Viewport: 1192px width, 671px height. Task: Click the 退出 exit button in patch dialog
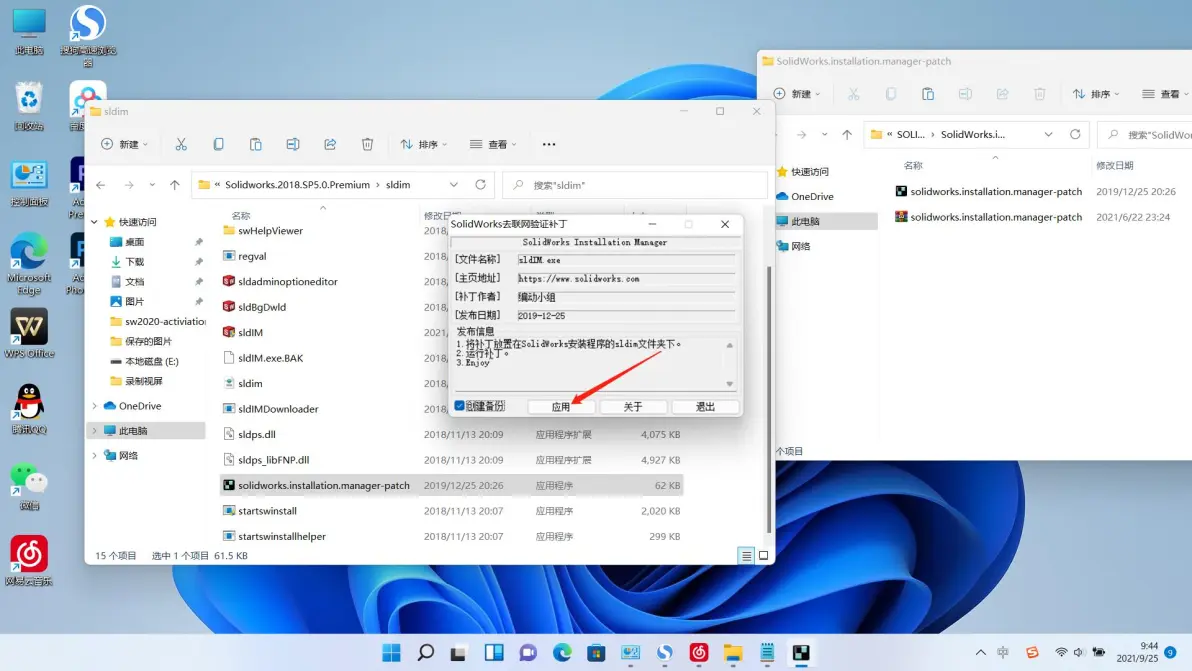point(705,407)
